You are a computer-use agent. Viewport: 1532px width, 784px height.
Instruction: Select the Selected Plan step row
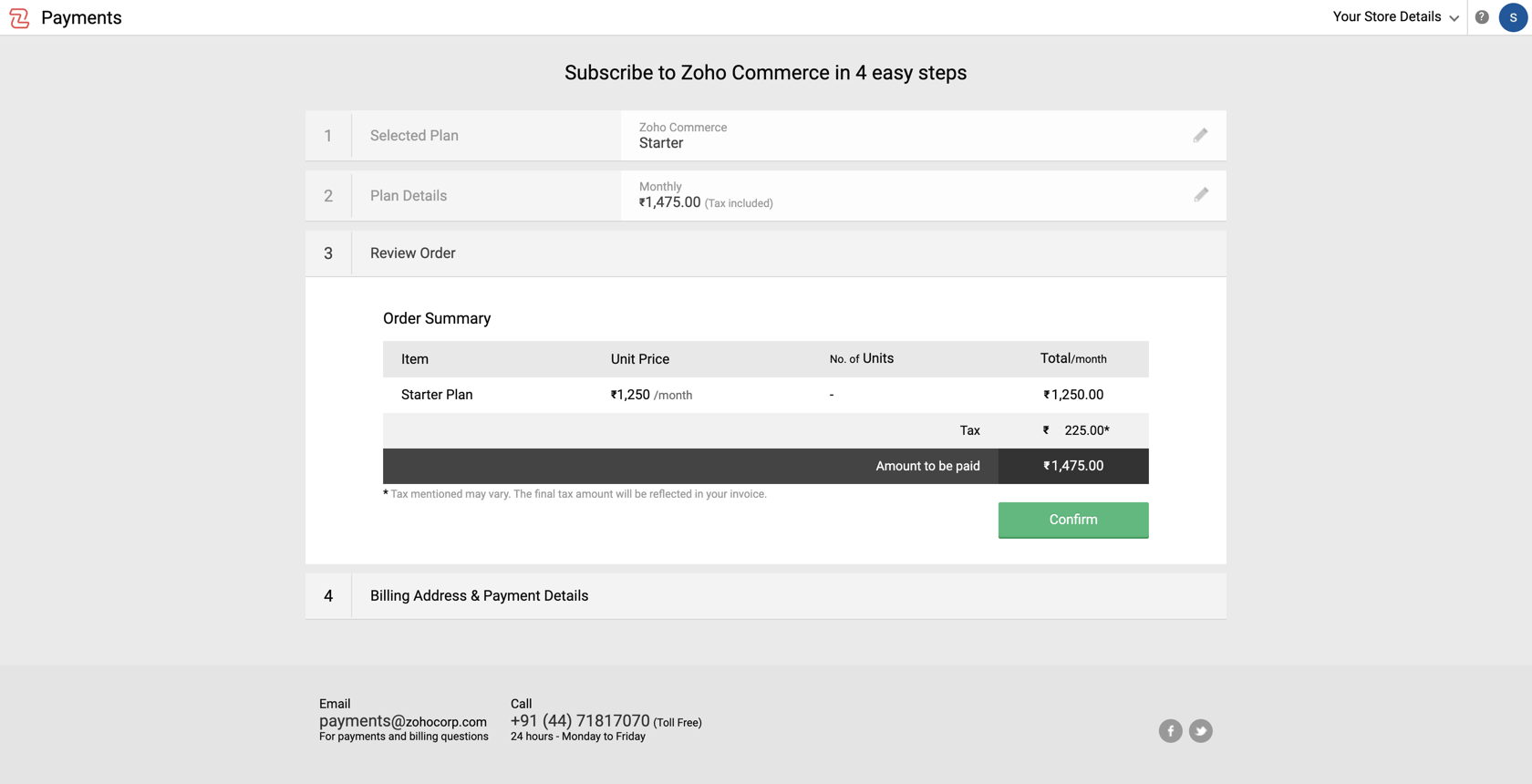coord(414,136)
